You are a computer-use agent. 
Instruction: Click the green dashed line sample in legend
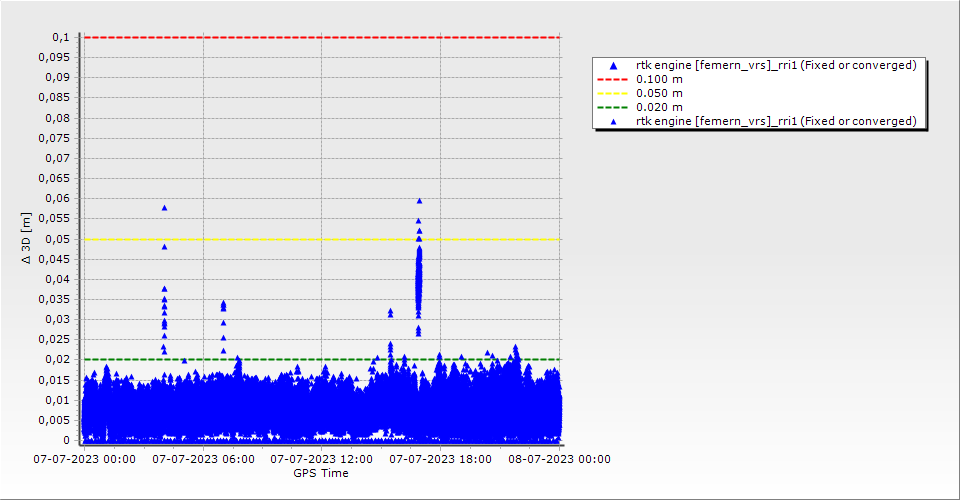[x=613, y=107]
